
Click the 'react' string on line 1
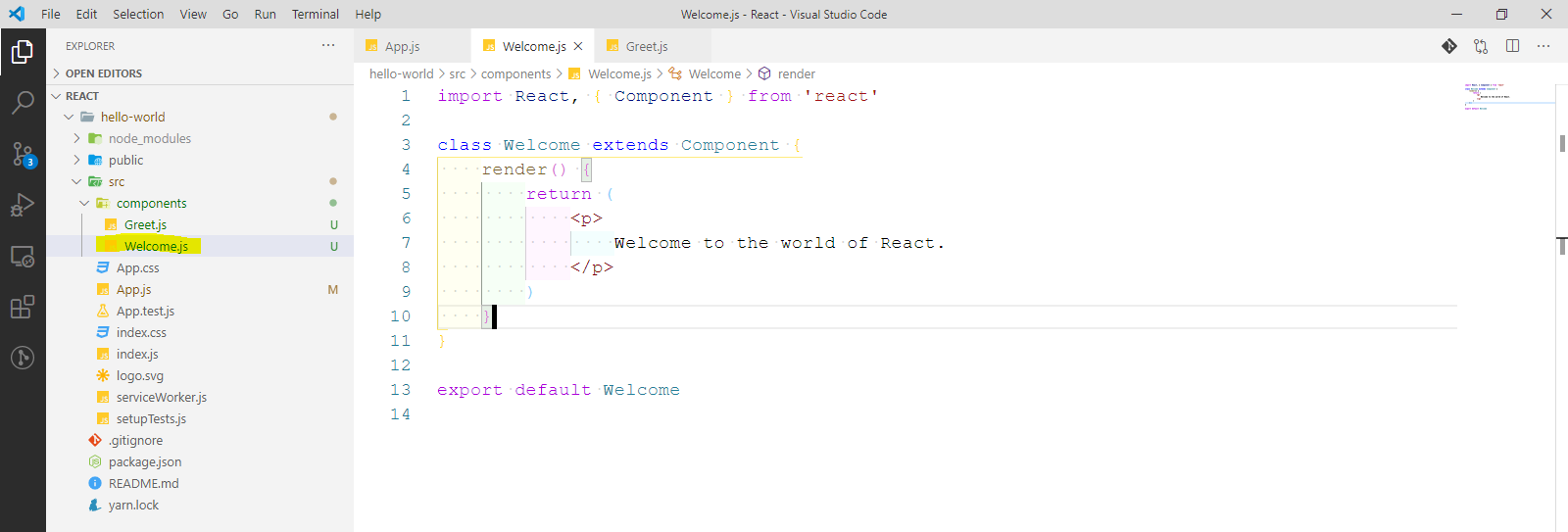point(841,96)
